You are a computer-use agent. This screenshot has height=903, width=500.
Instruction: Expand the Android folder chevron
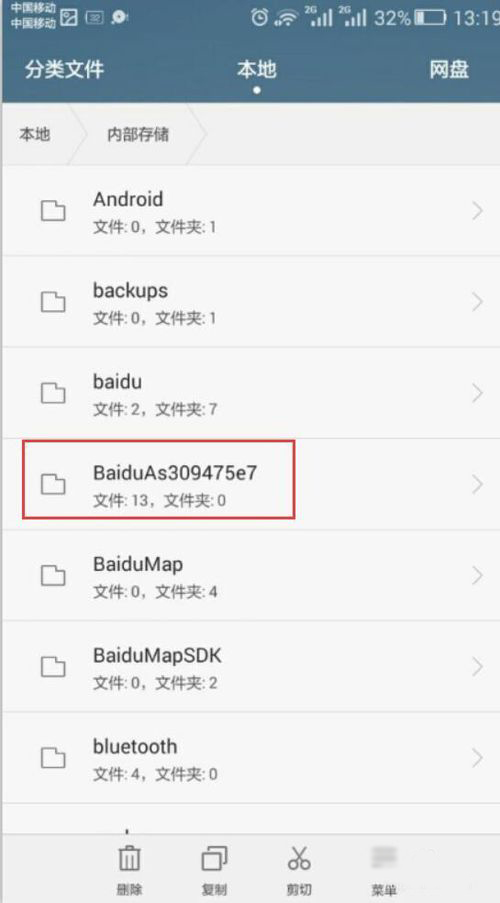(x=477, y=211)
